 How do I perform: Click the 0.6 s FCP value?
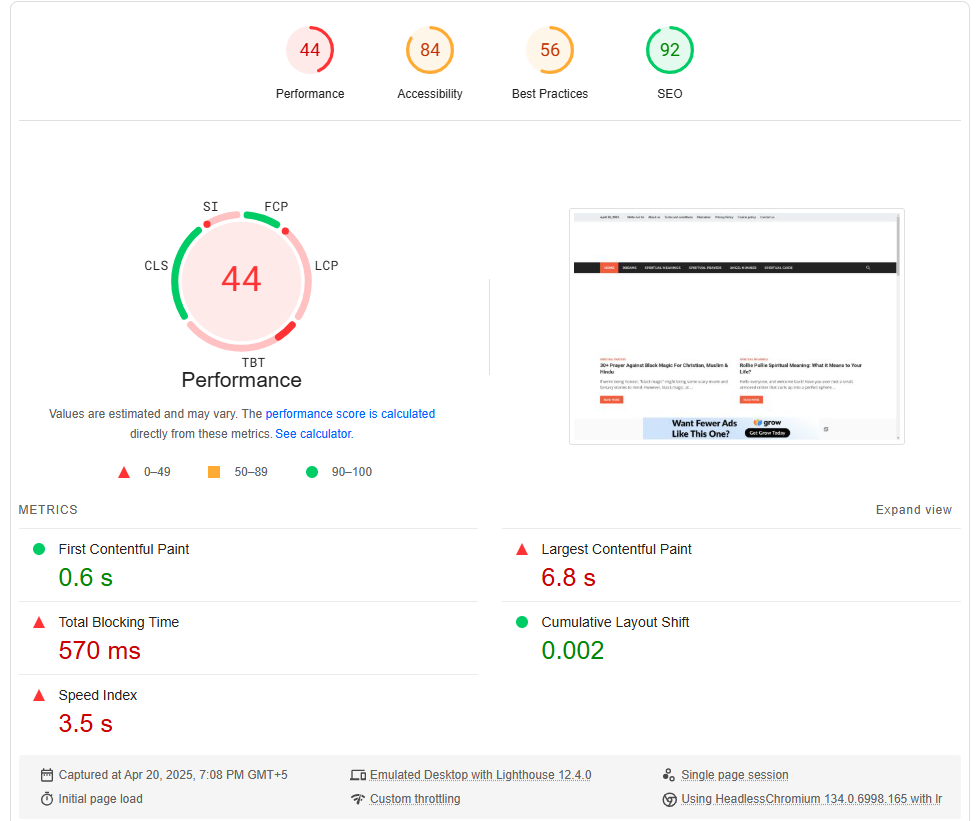[85, 577]
